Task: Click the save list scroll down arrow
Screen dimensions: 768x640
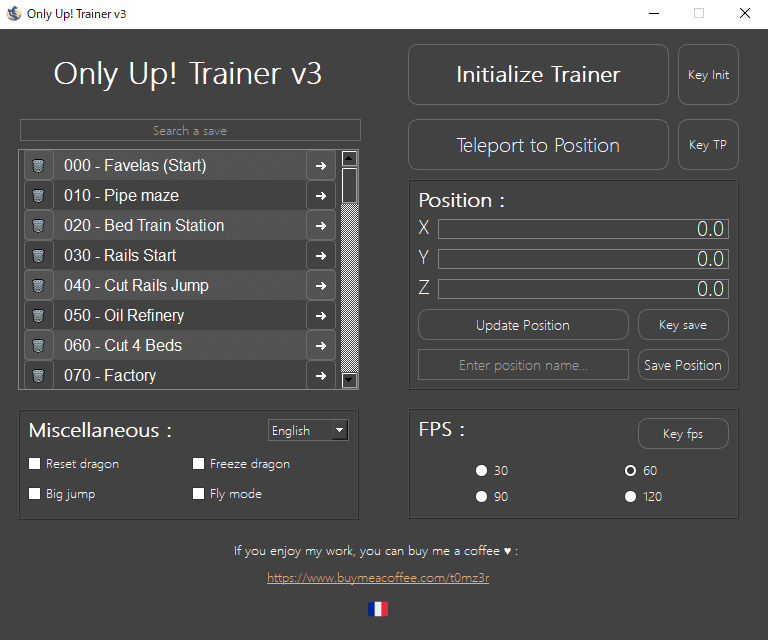Action: pyautogui.click(x=349, y=380)
